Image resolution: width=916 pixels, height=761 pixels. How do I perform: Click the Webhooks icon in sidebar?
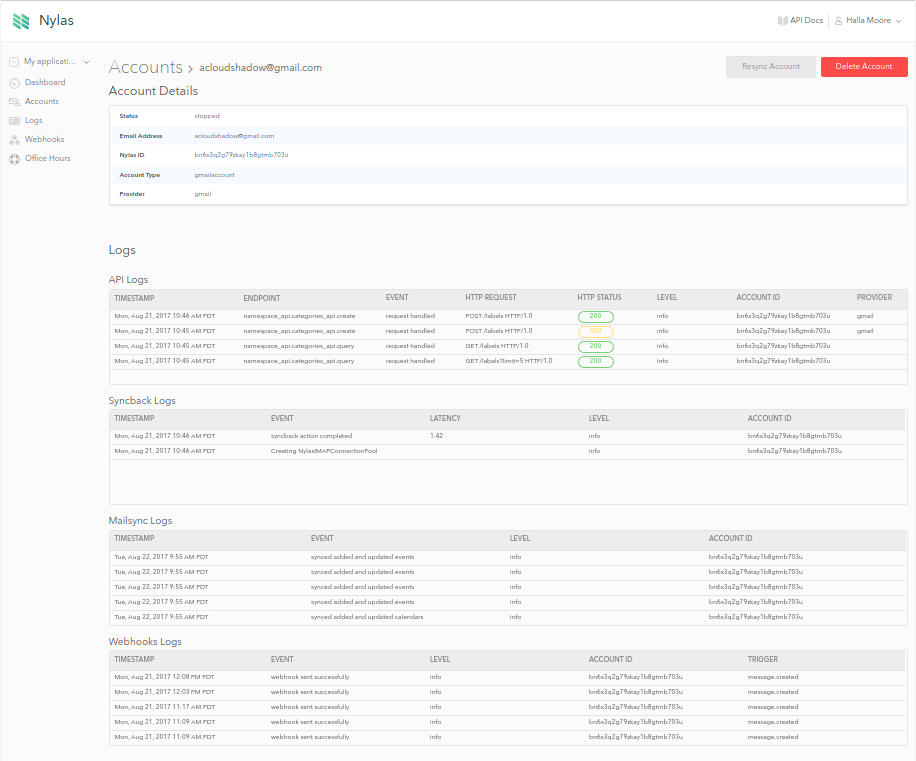pos(15,140)
